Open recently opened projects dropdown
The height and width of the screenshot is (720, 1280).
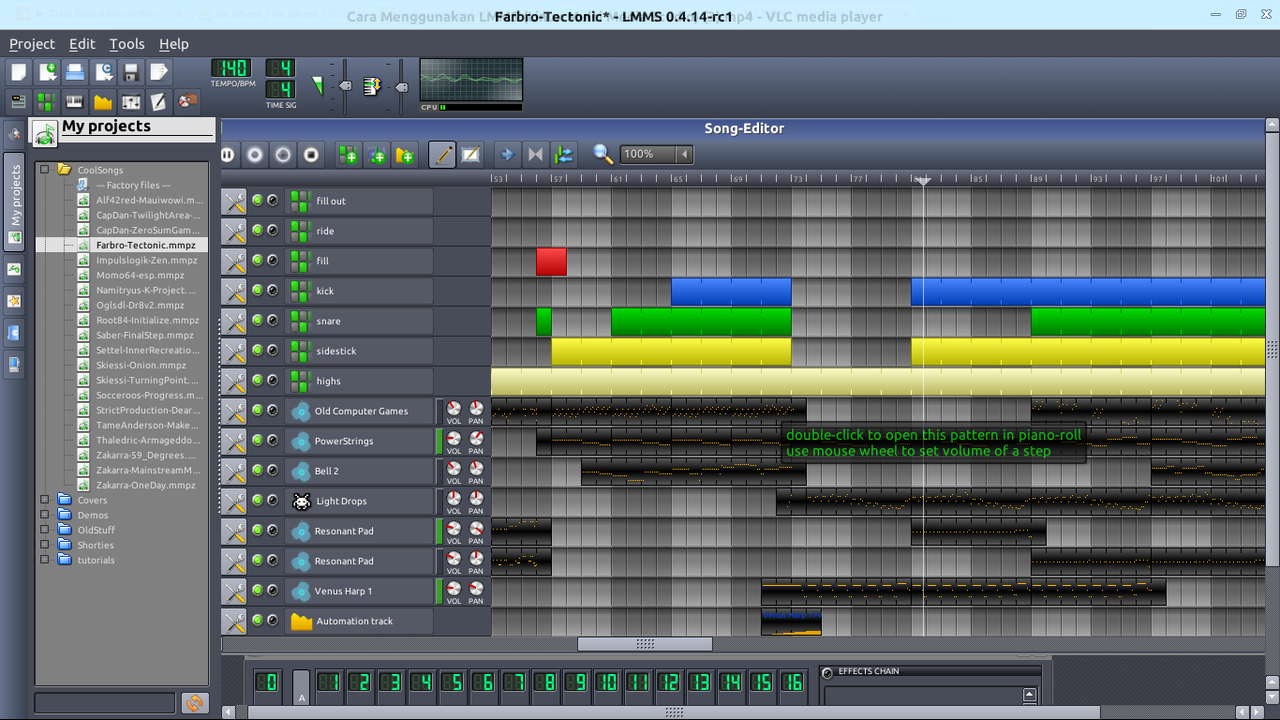click(x=103, y=72)
